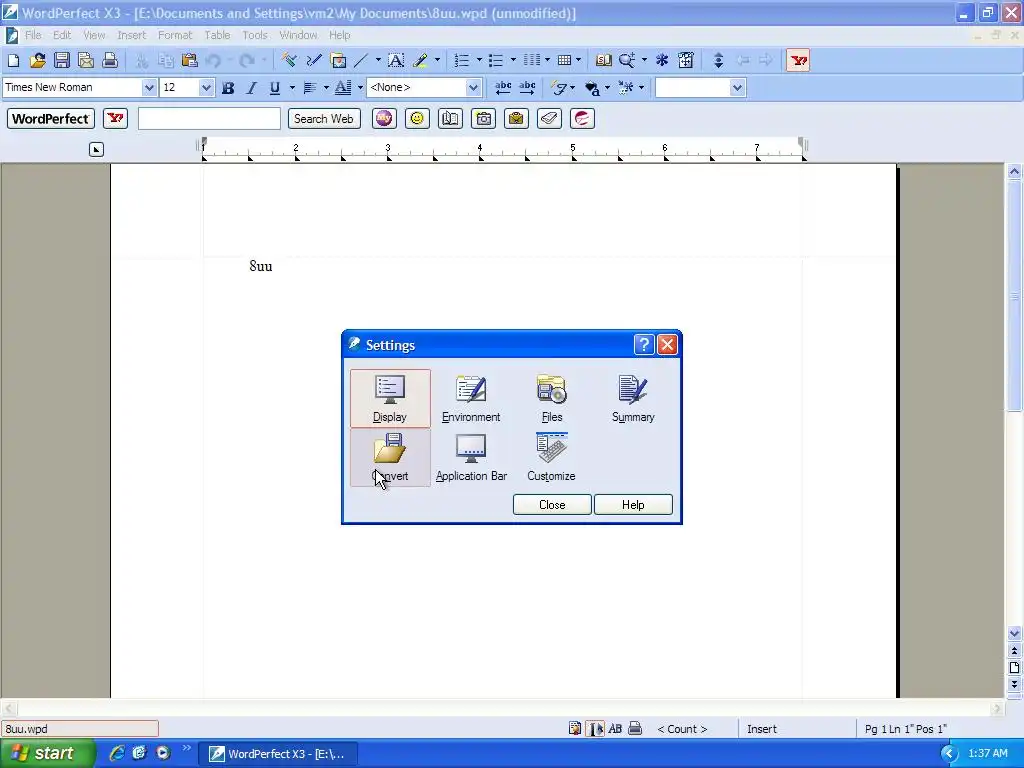This screenshot has width=1024, height=768.
Task: Click the Text Box icon
Action: (x=396, y=61)
